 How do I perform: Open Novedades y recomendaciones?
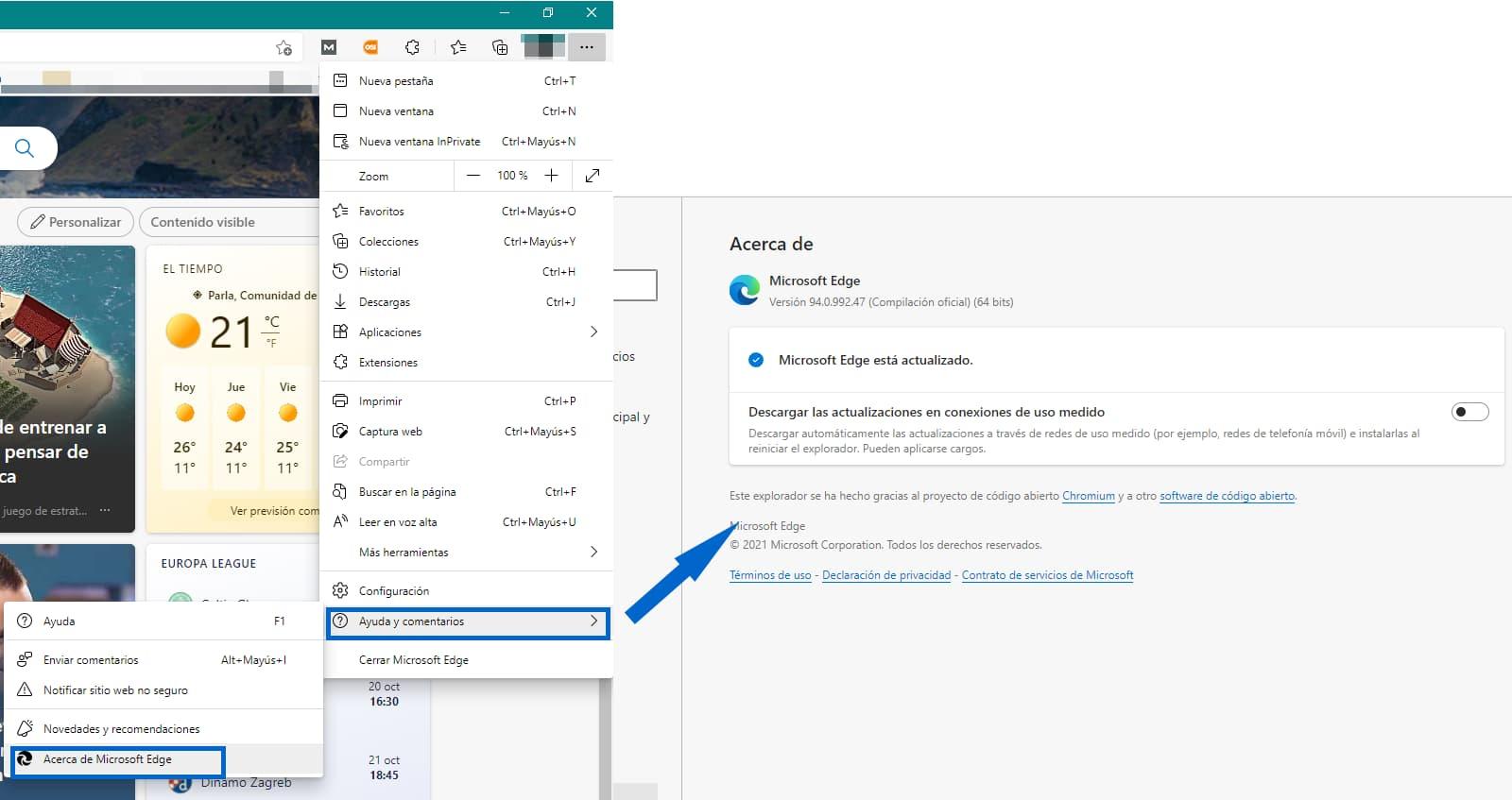click(x=163, y=729)
